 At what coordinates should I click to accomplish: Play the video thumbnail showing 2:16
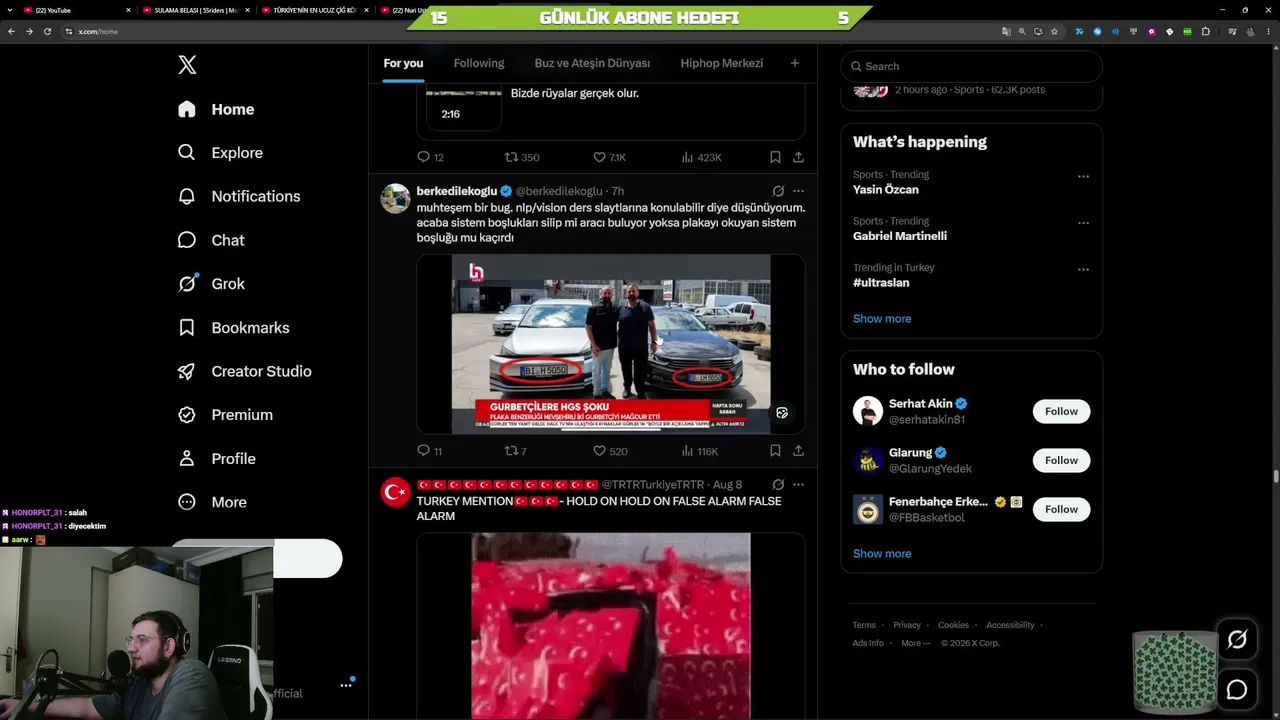pyautogui.click(x=464, y=109)
